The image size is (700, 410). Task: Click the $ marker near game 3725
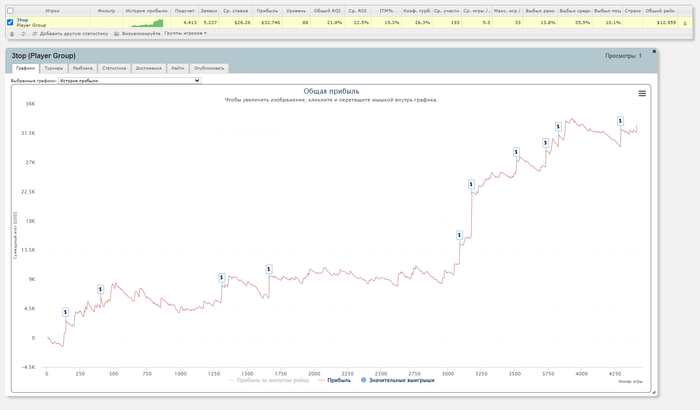[x=546, y=143]
